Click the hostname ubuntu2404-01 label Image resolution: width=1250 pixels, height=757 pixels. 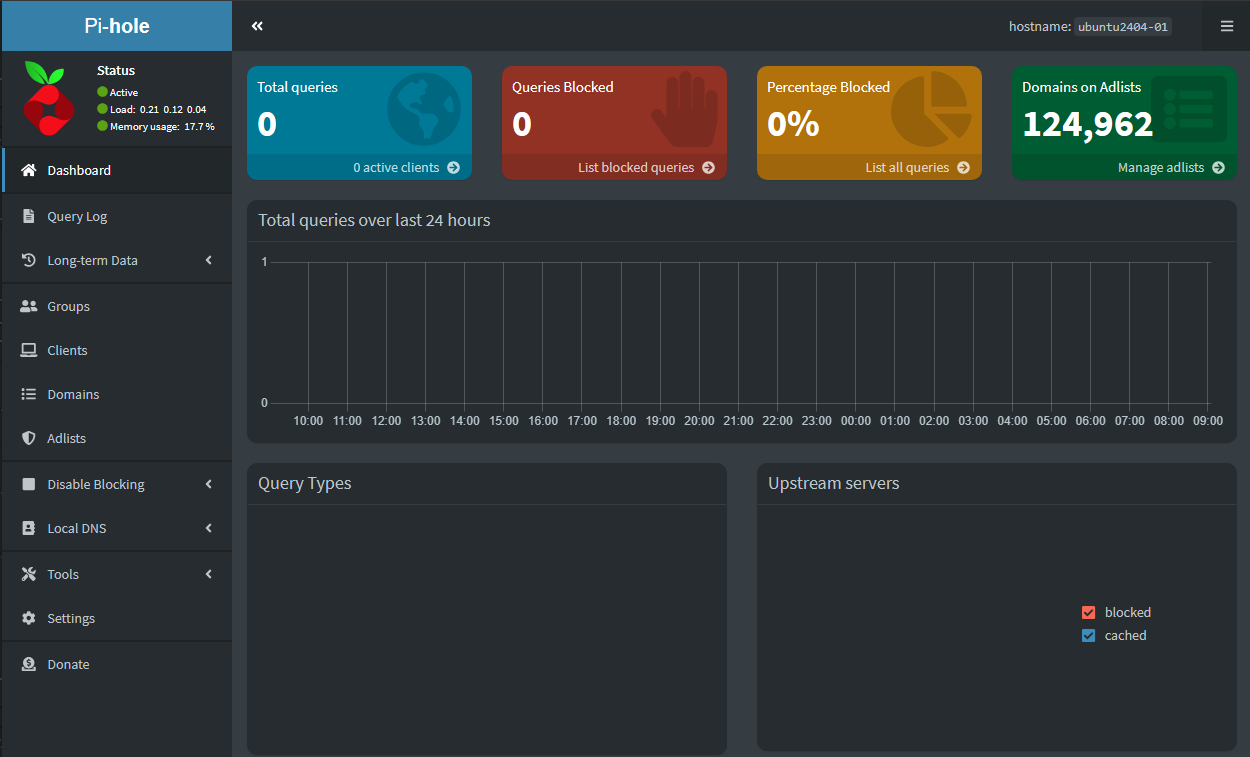click(x=1122, y=27)
